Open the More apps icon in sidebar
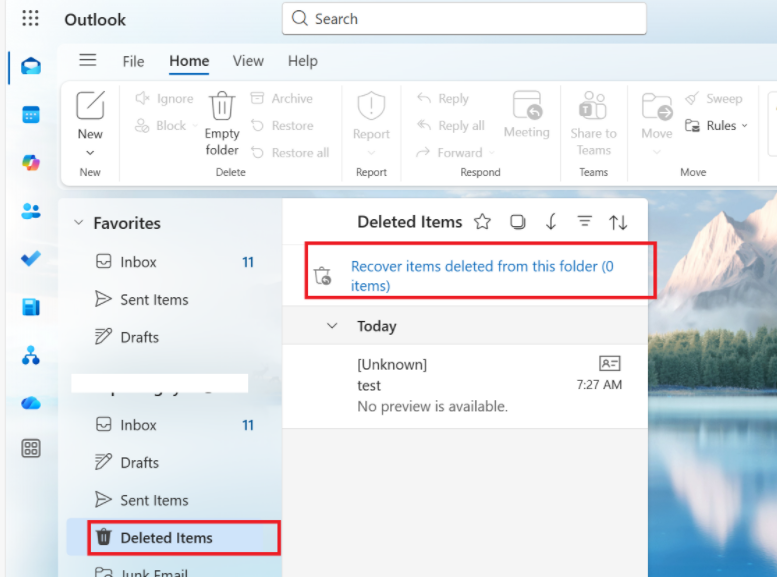This screenshot has width=777, height=577. 31,449
